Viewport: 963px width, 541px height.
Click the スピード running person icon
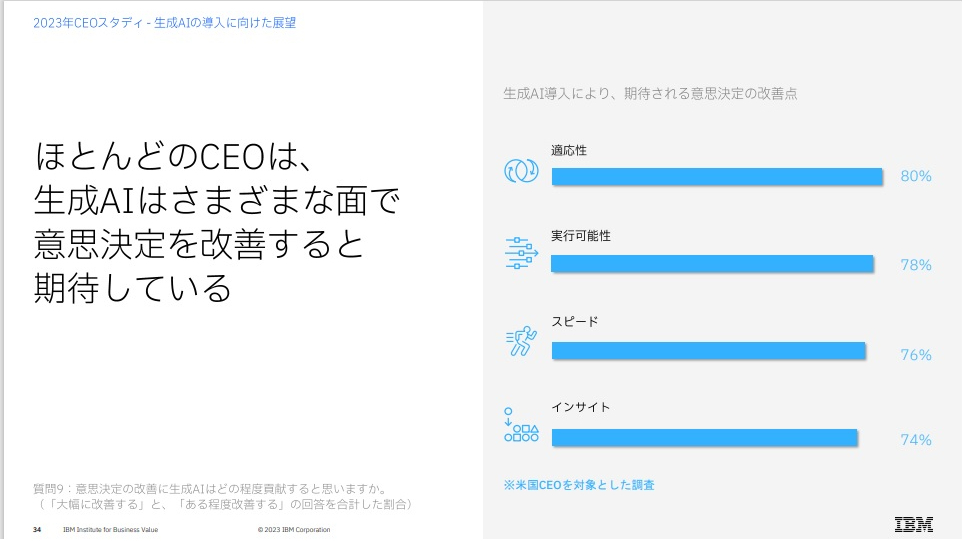[x=521, y=341]
